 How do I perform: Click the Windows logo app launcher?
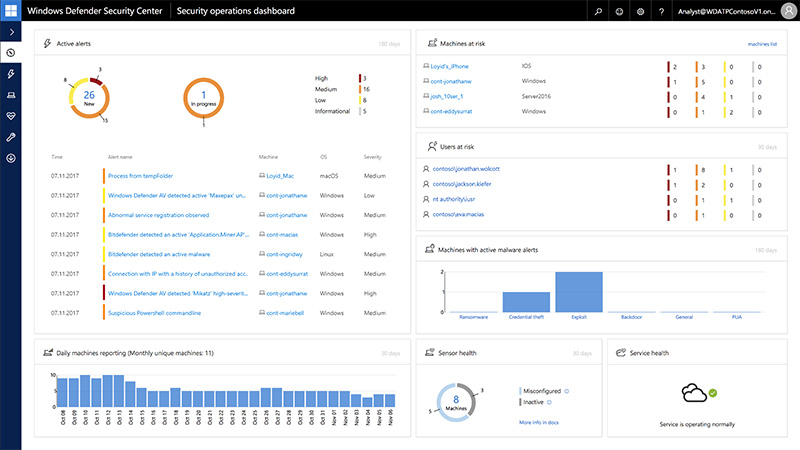10,11
